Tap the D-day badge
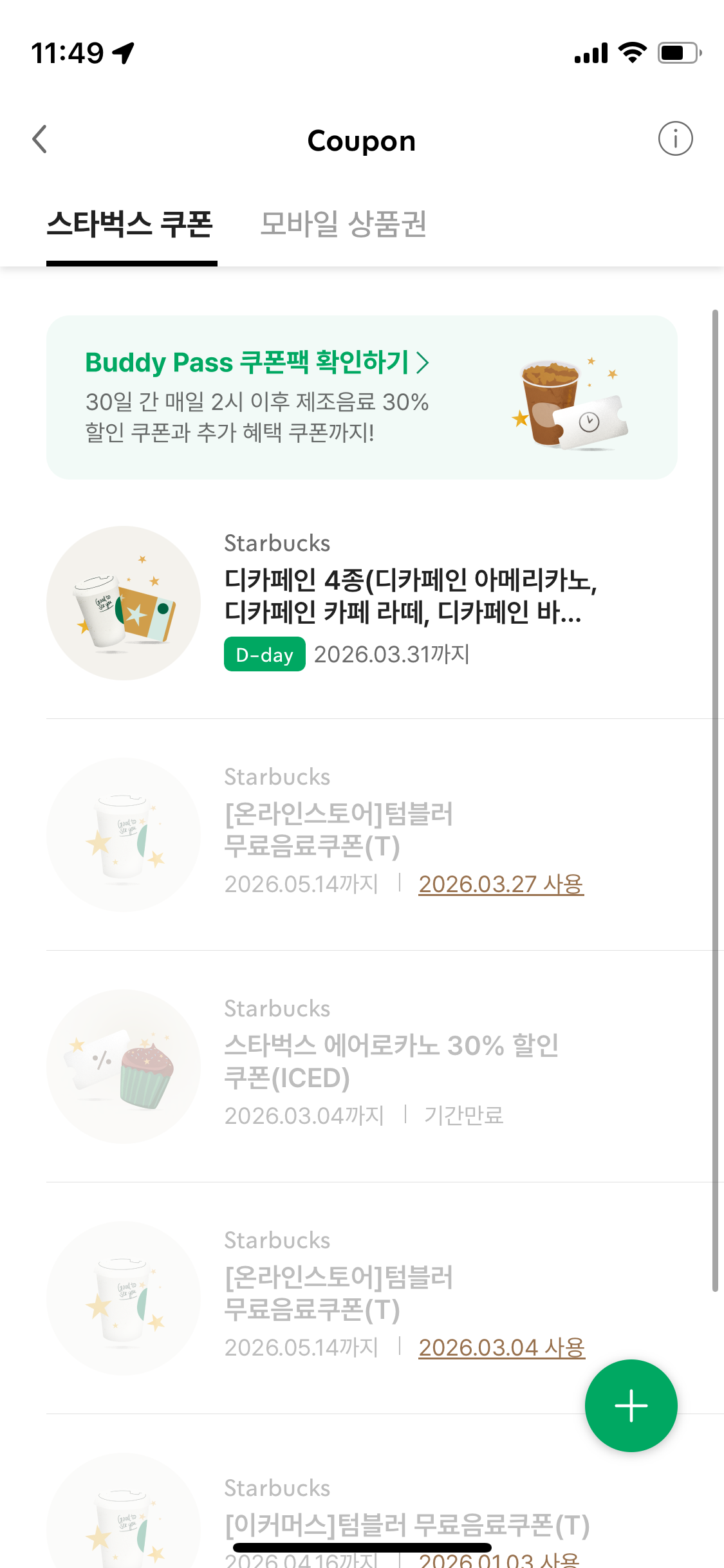This screenshot has width=724, height=1568. point(265,654)
